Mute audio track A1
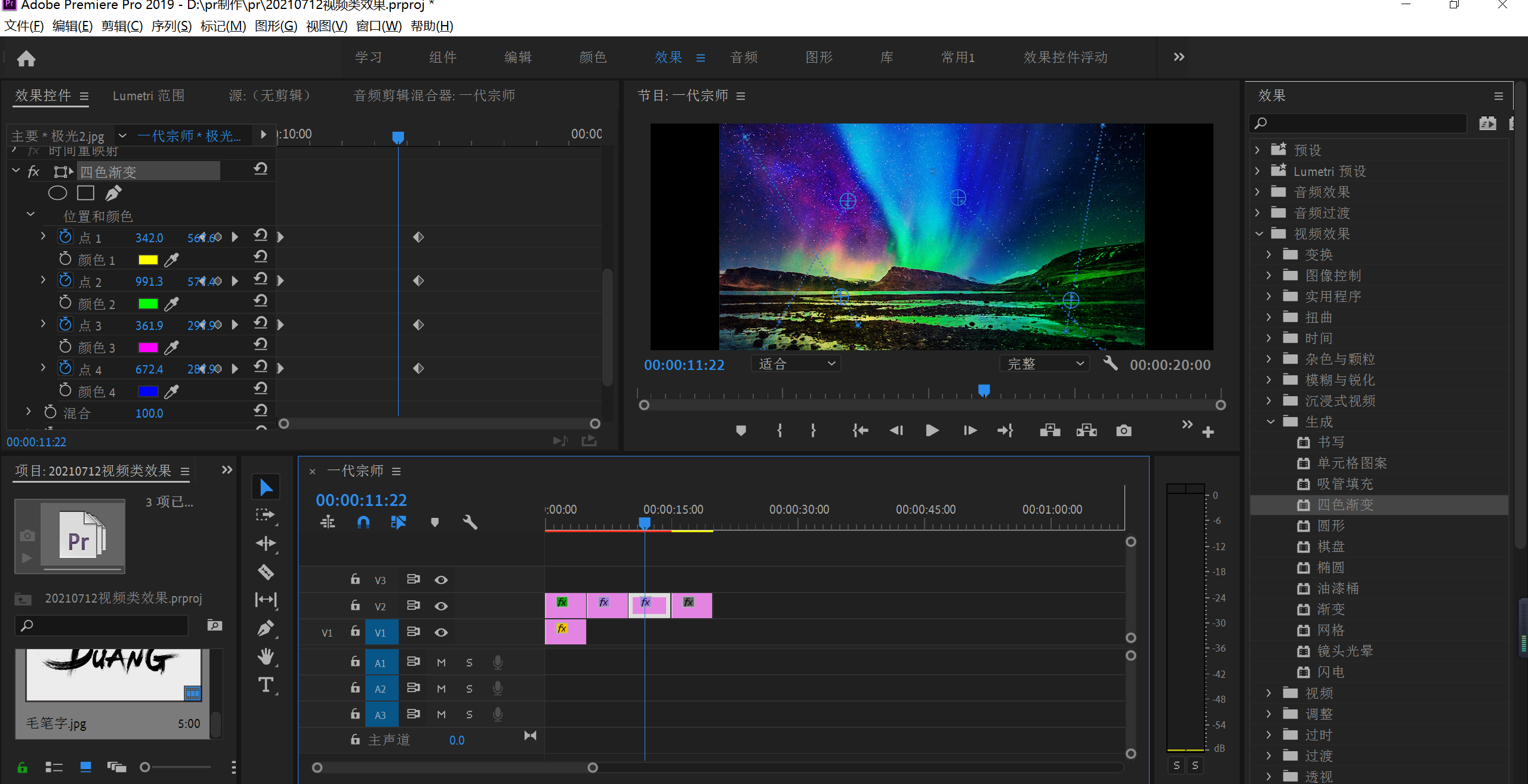This screenshot has width=1528, height=784. coord(441,663)
